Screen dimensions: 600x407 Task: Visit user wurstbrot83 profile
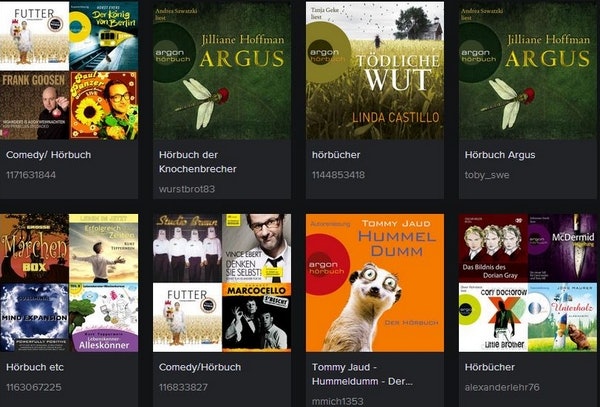tap(187, 189)
